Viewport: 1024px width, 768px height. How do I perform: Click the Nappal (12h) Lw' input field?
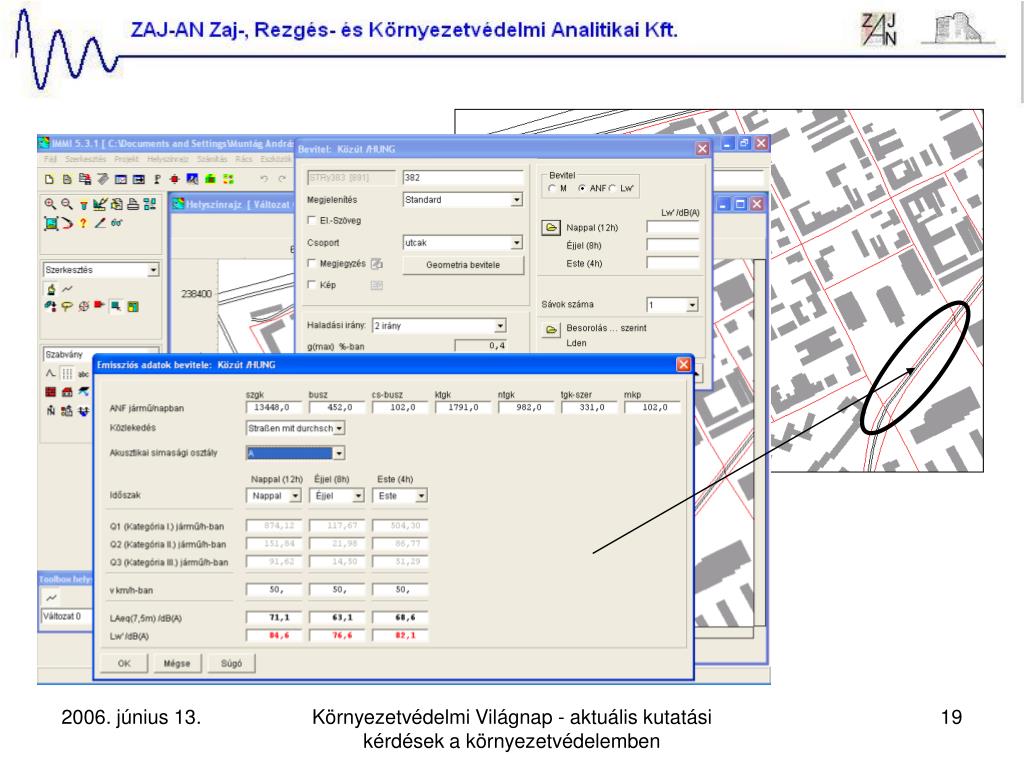coord(673,227)
